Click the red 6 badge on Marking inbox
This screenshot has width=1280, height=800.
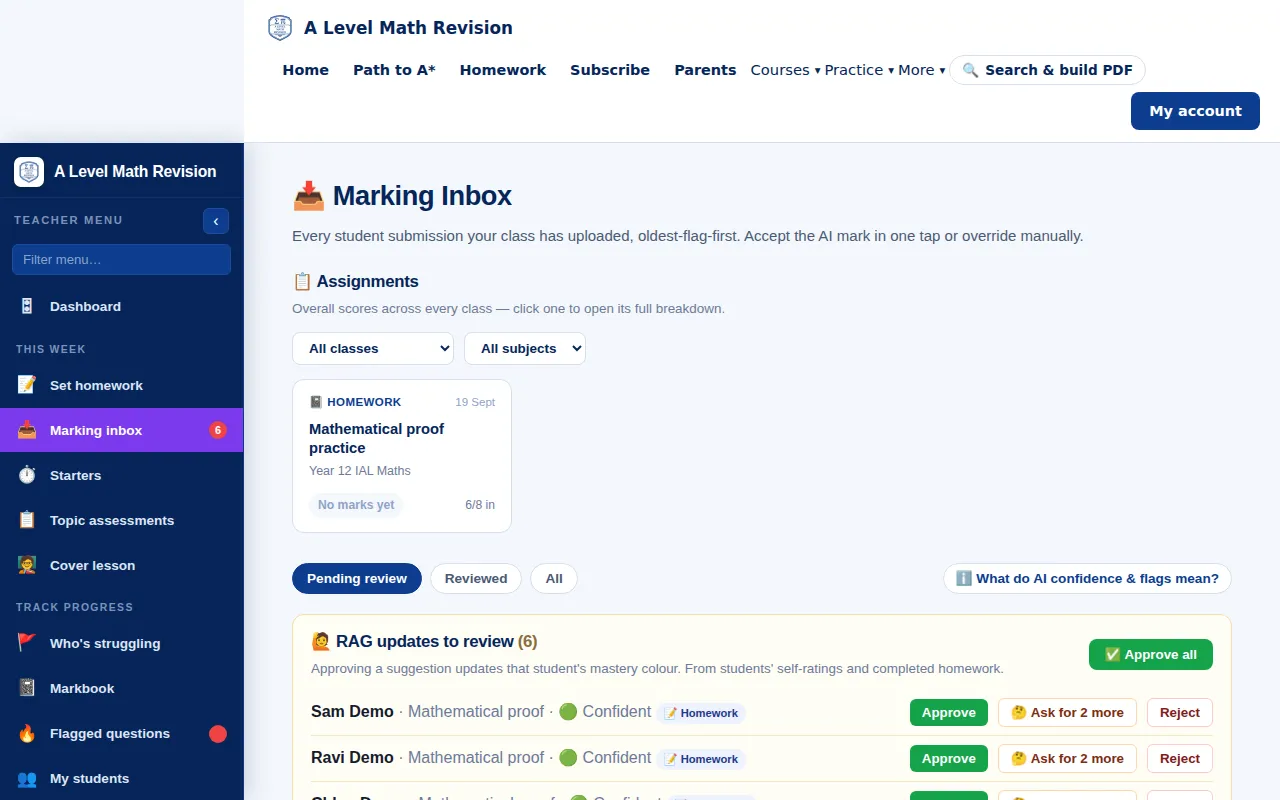[x=218, y=431]
